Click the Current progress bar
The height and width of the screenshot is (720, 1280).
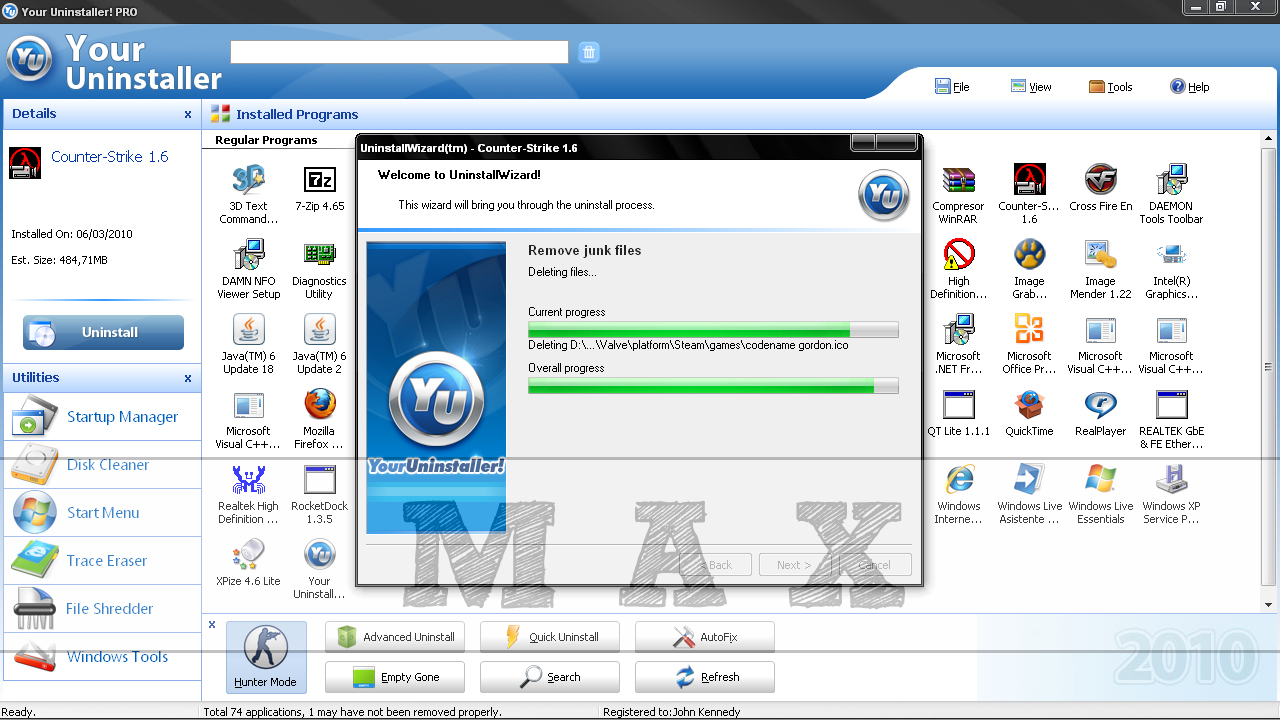point(713,330)
